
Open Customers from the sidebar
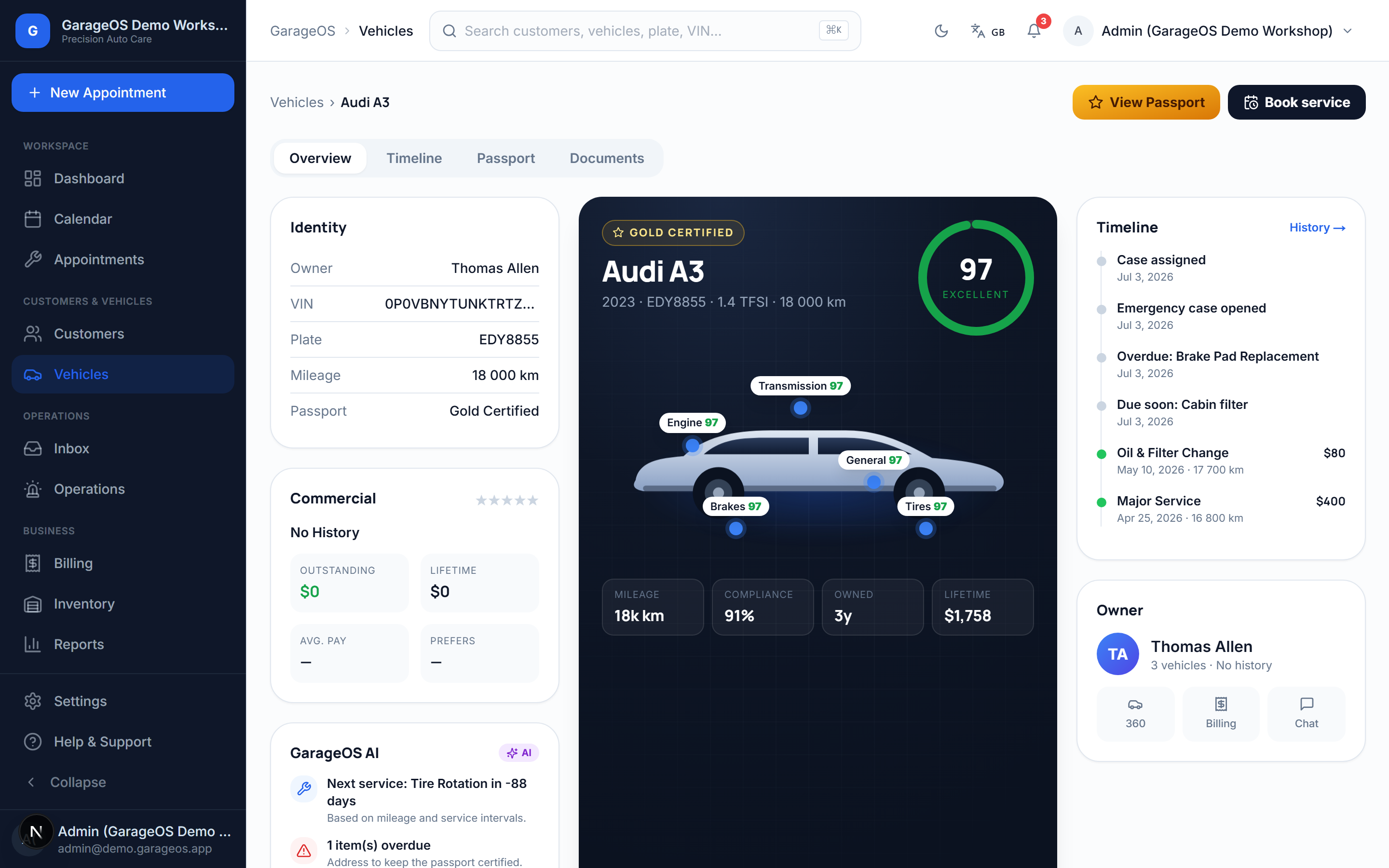point(122,334)
